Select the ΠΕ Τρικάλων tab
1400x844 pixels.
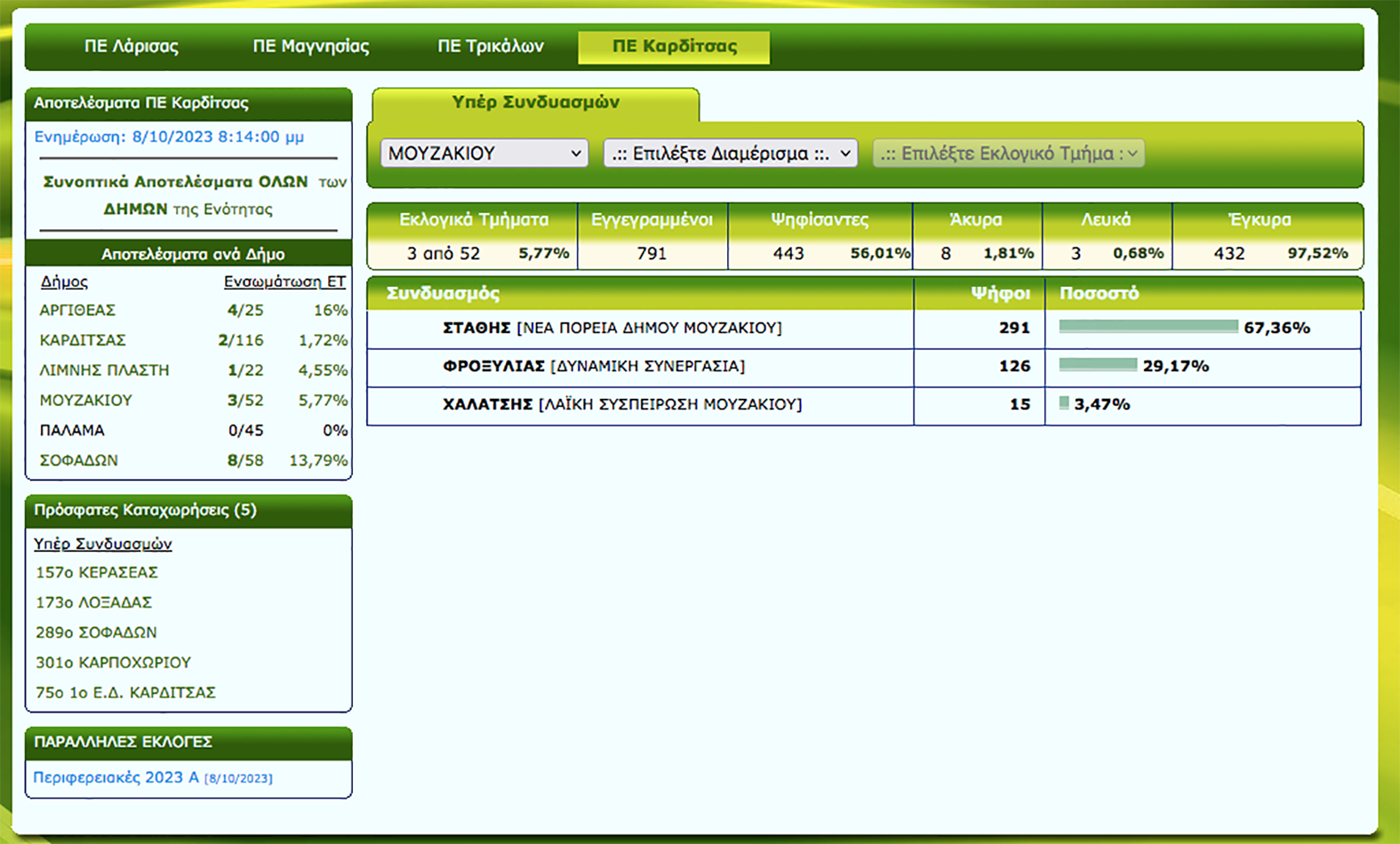490,46
